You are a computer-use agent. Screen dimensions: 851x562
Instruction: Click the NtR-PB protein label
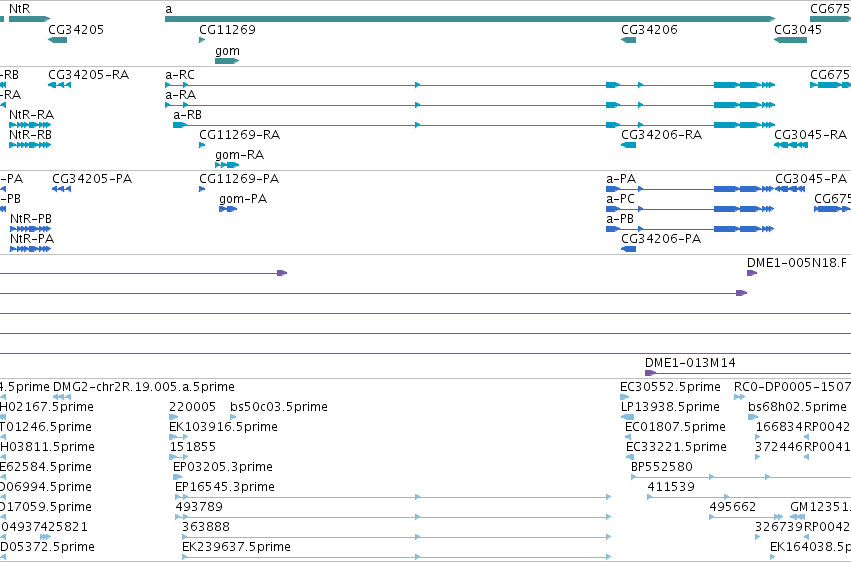[x=31, y=219]
